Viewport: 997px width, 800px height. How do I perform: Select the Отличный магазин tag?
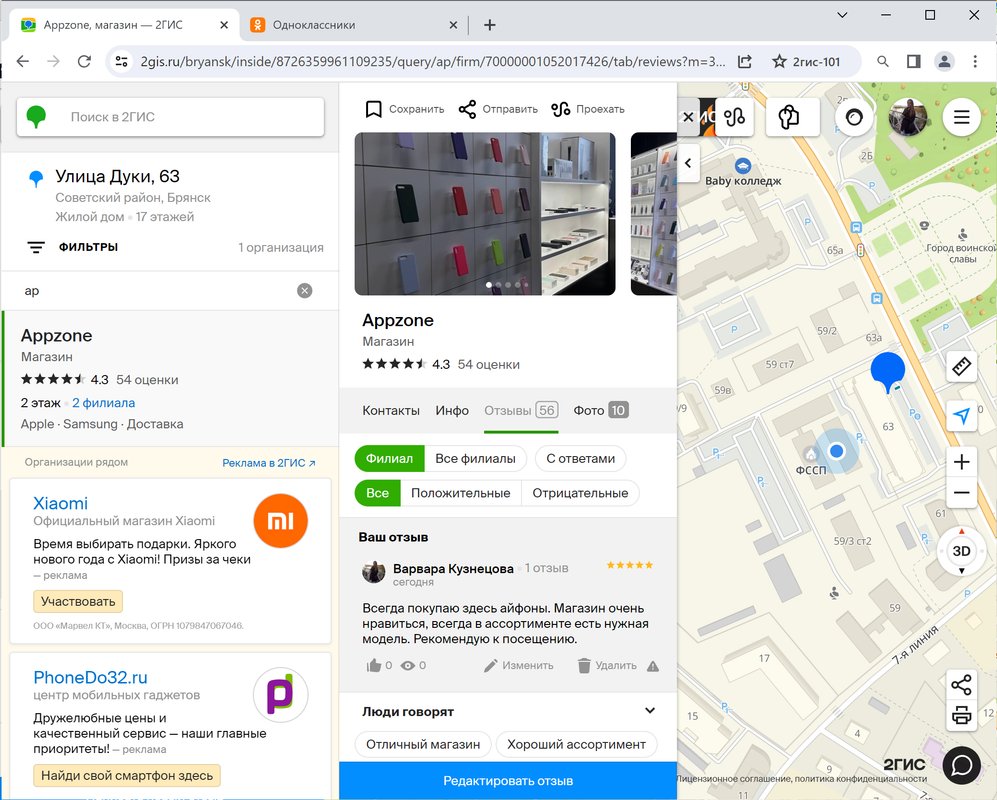(x=423, y=745)
